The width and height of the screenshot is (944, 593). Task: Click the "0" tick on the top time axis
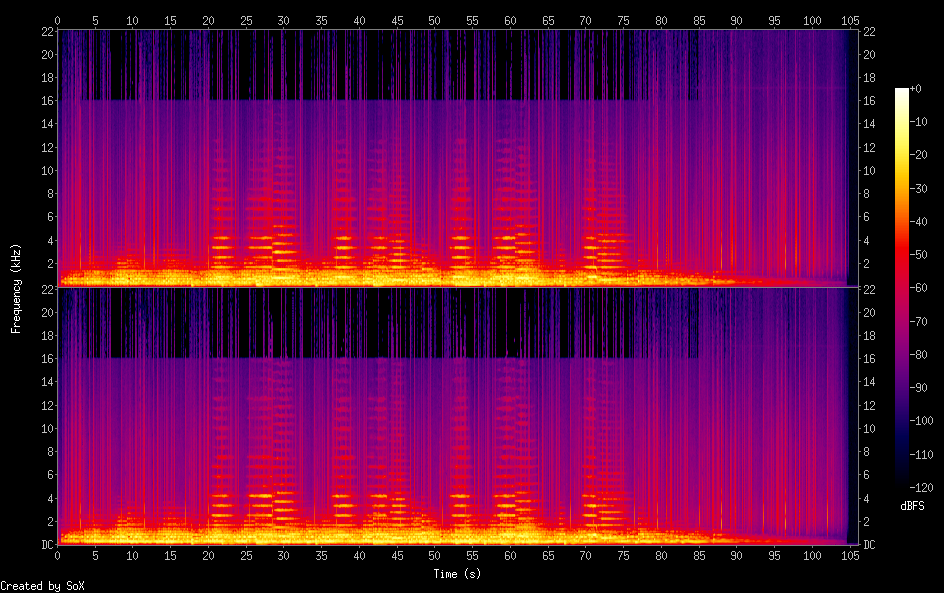(57, 20)
